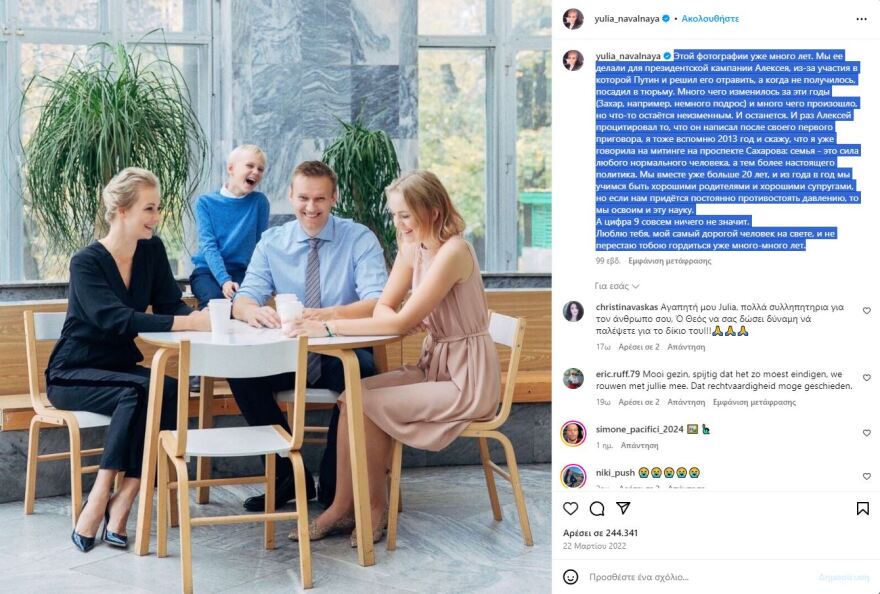Open simone_pacifici_2024 avatar with story ring

tap(573, 433)
